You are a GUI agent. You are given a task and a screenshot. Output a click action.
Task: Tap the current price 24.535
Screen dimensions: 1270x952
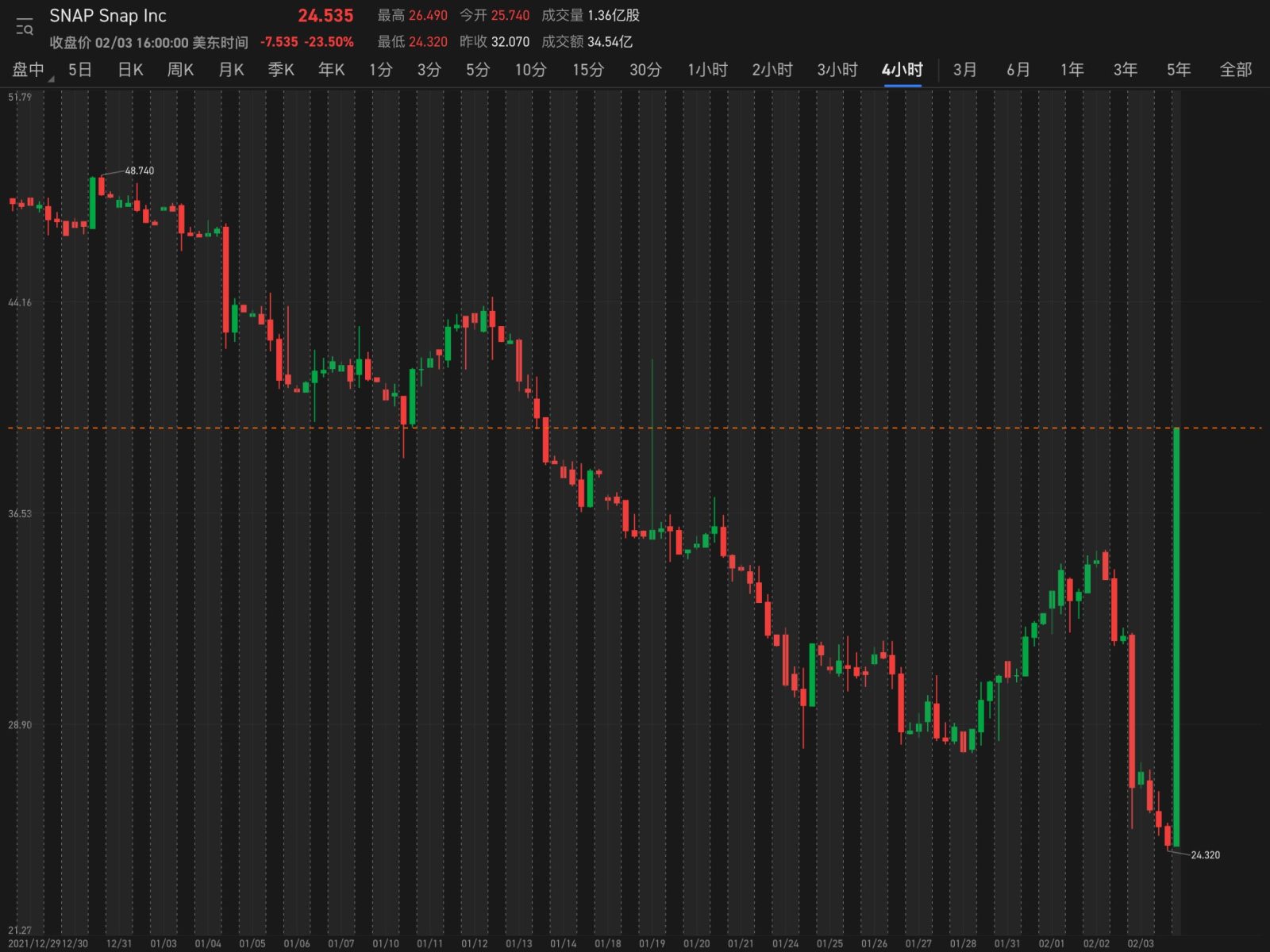325,16
